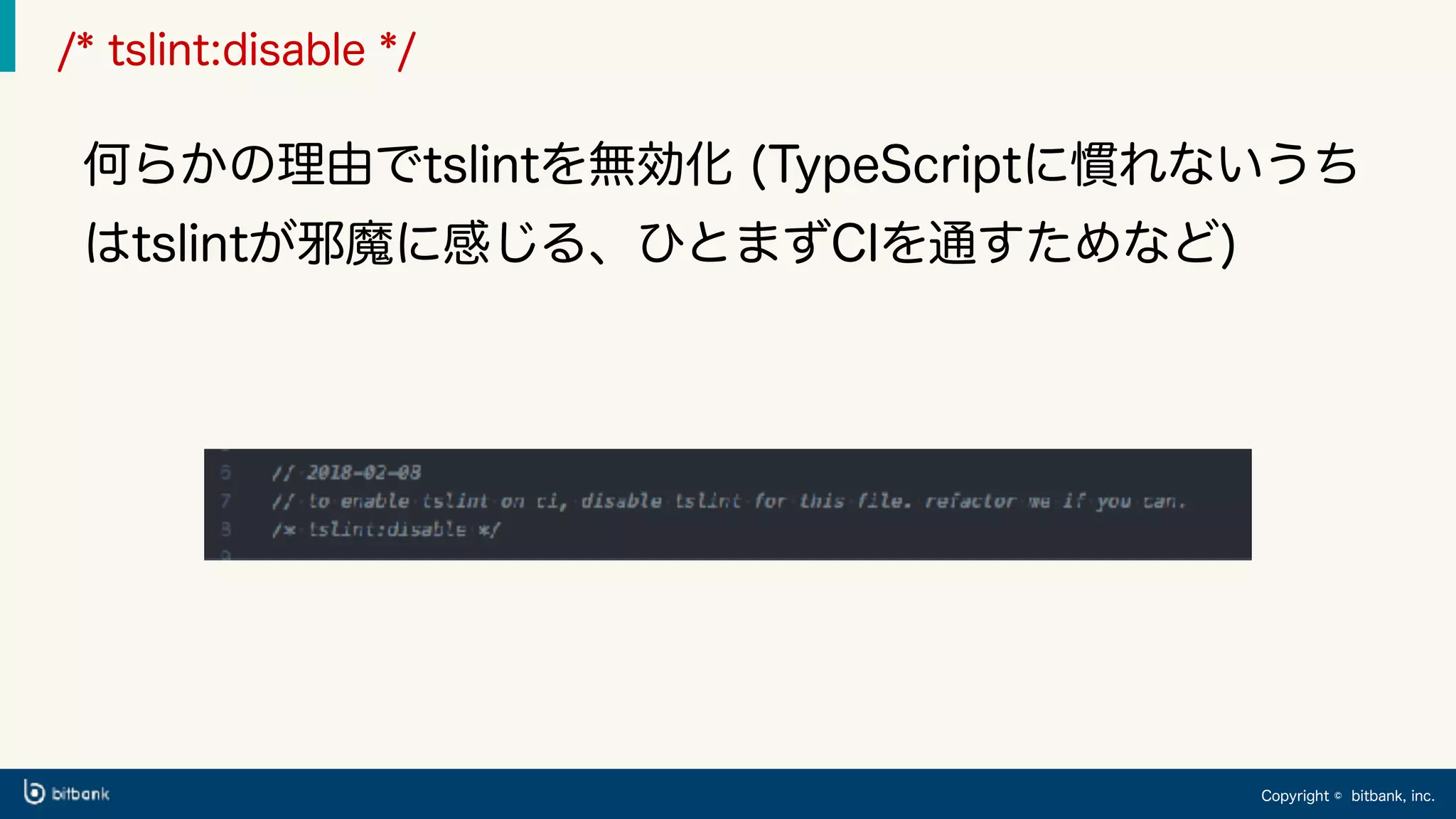Click the teal accent bar beside title

(x=7, y=36)
